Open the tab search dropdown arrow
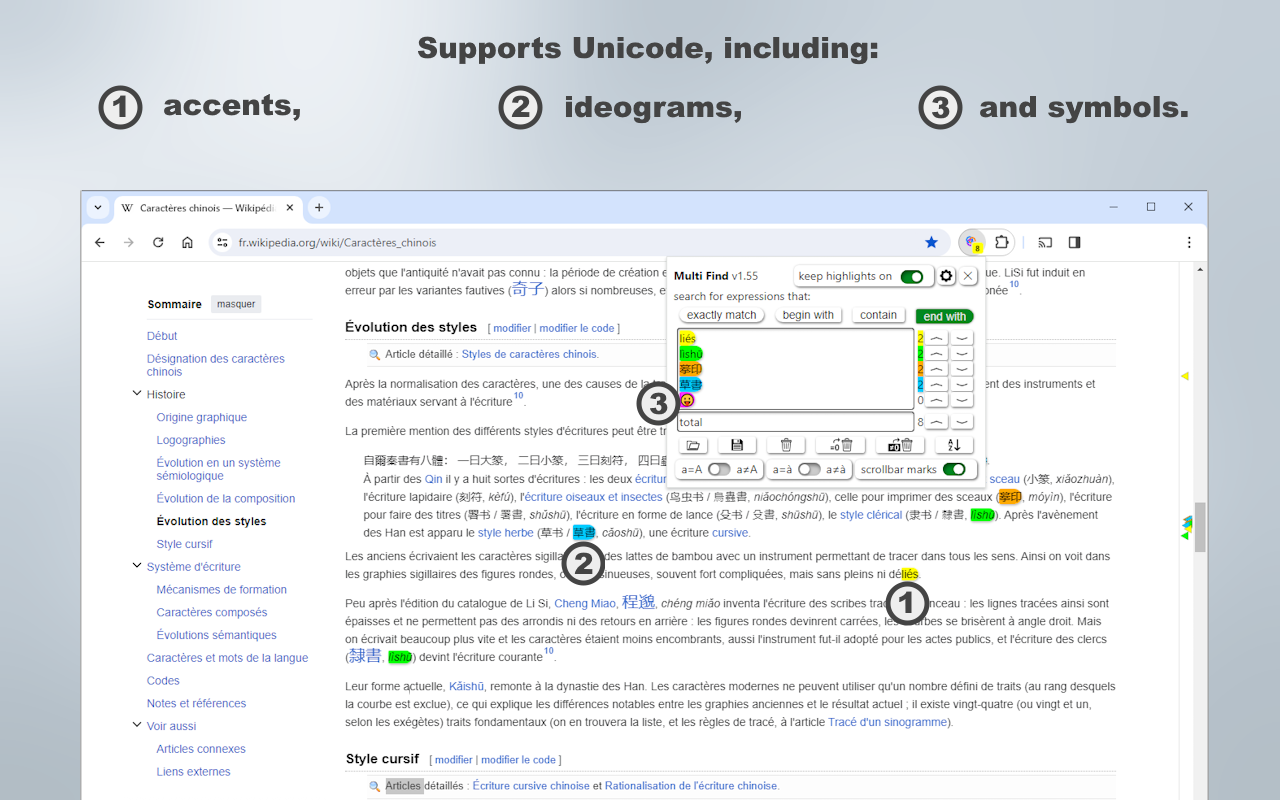1280x800 pixels. [97, 208]
